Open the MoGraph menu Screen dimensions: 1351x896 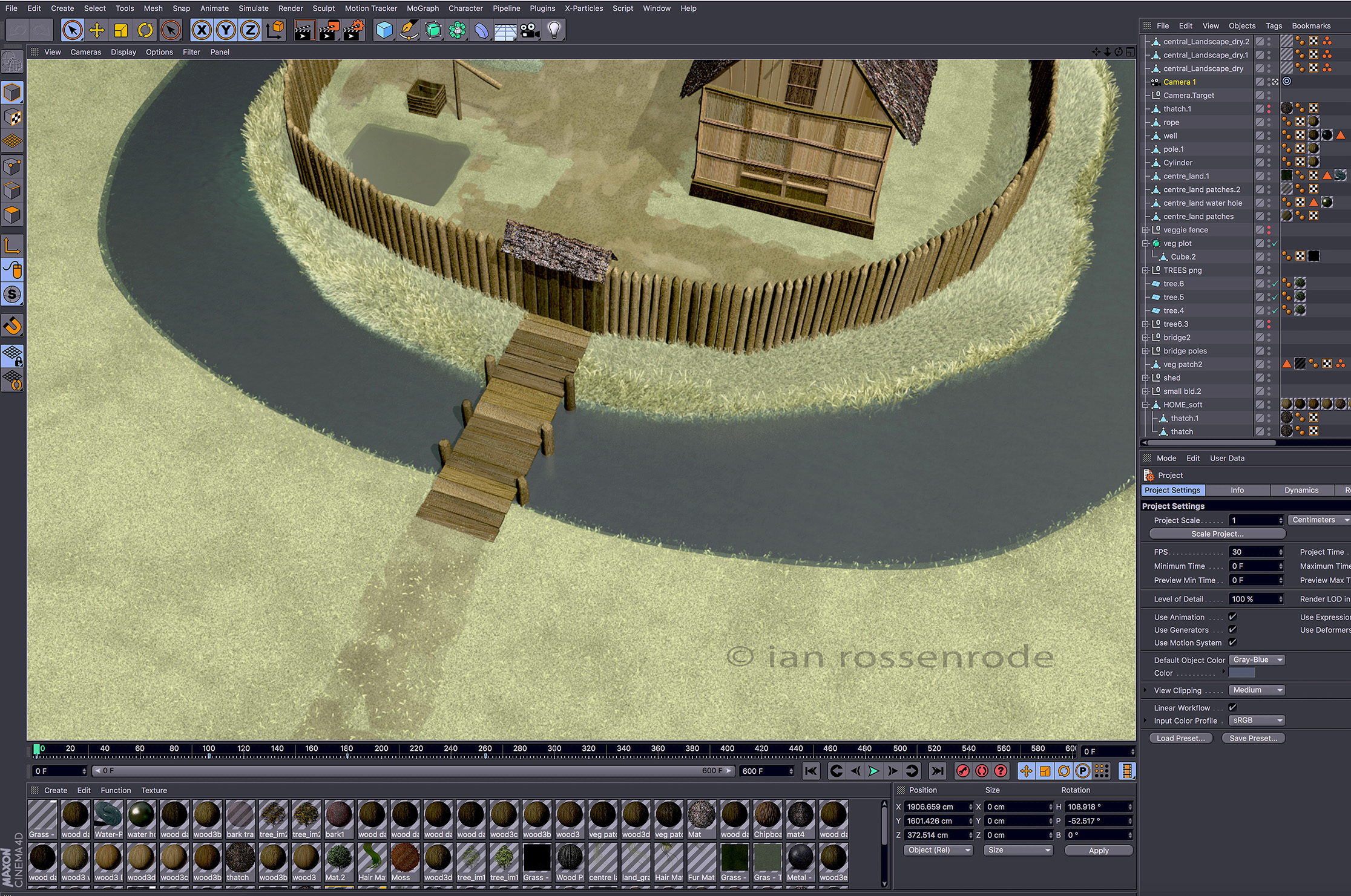coord(422,8)
